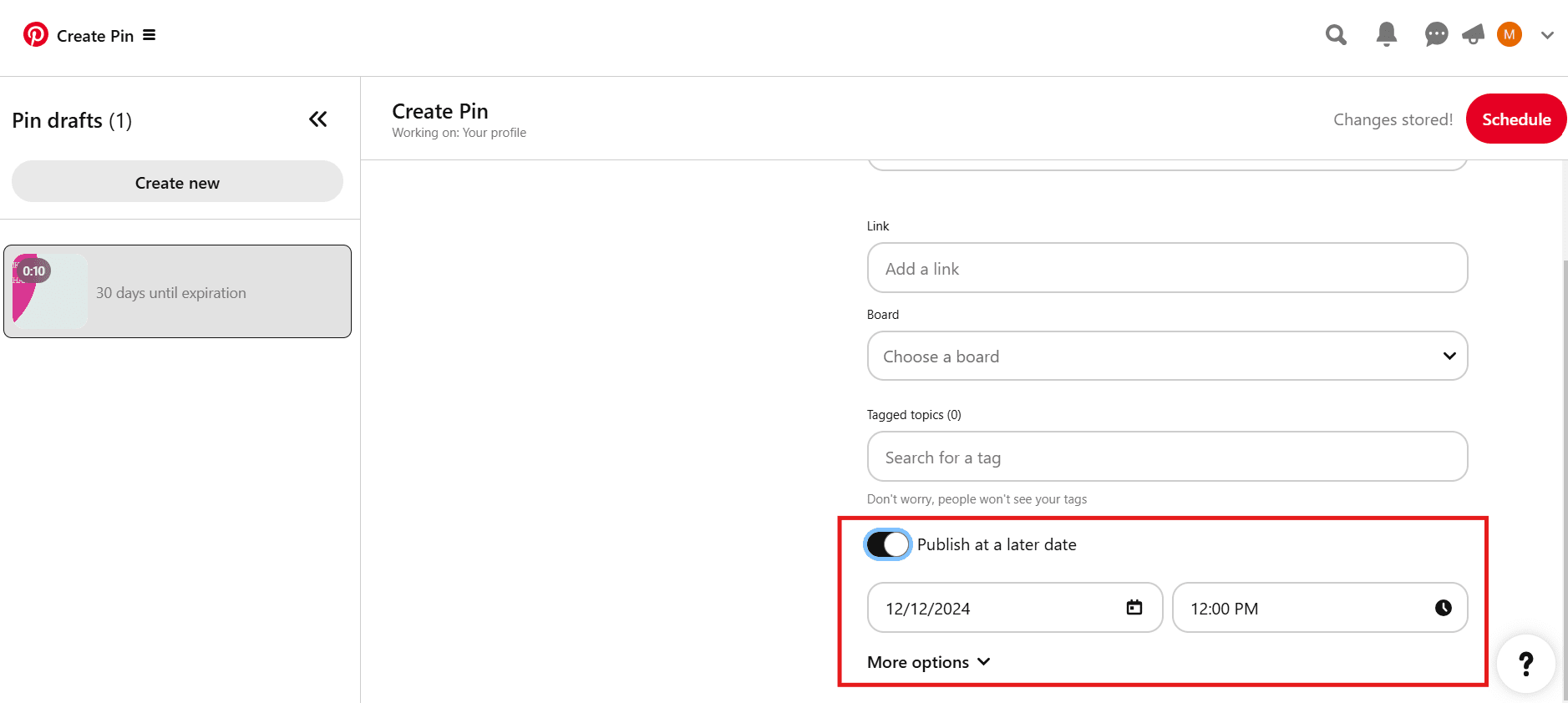Open the profile avatar M

coord(1509,35)
